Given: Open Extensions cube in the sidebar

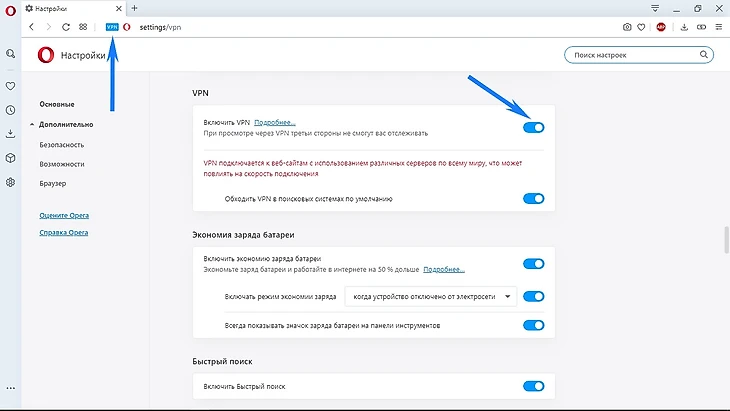Looking at the screenshot, I should [10, 158].
